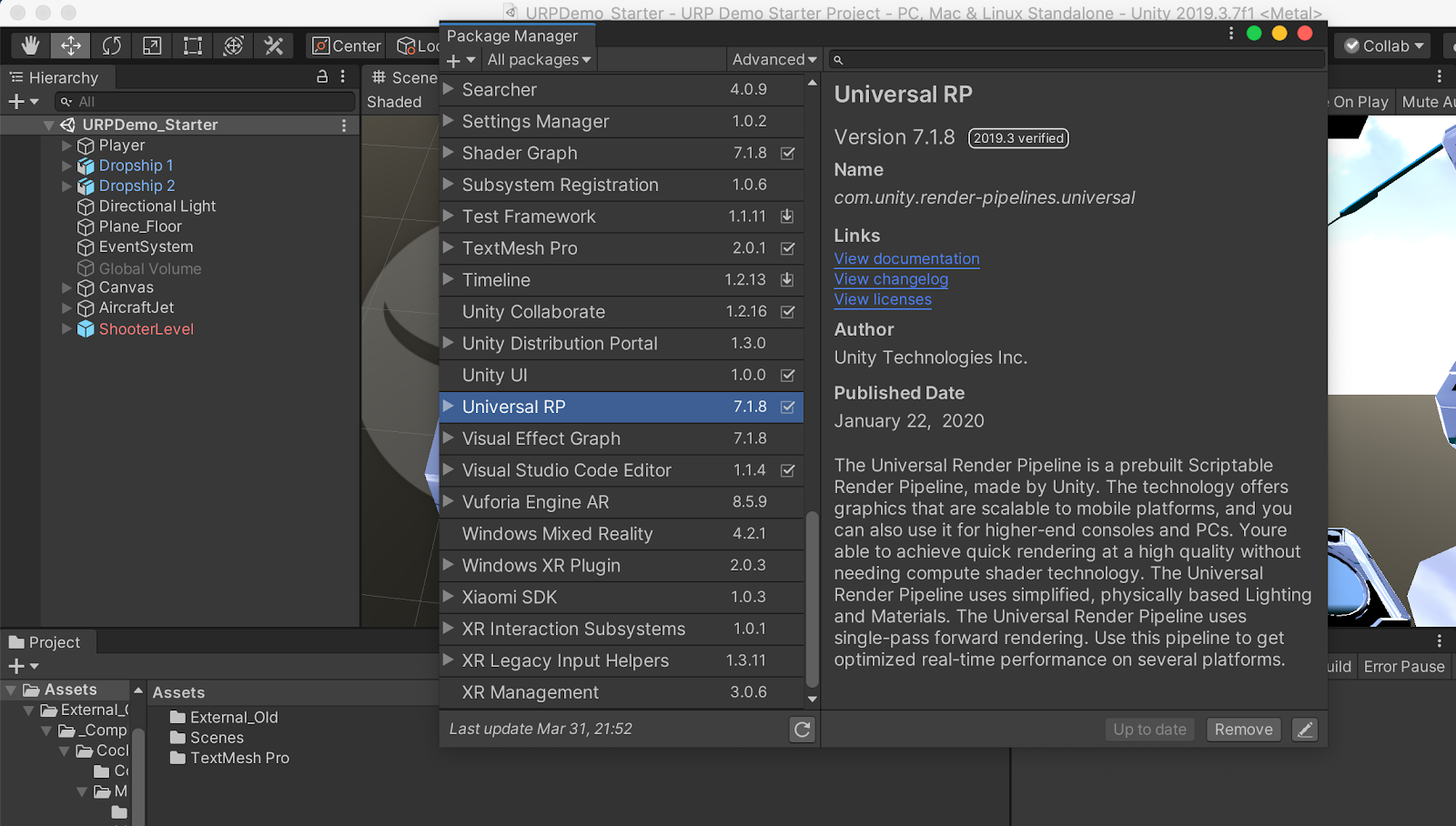Expand Dropship 1 in the Hierarchy

[65, 166]
